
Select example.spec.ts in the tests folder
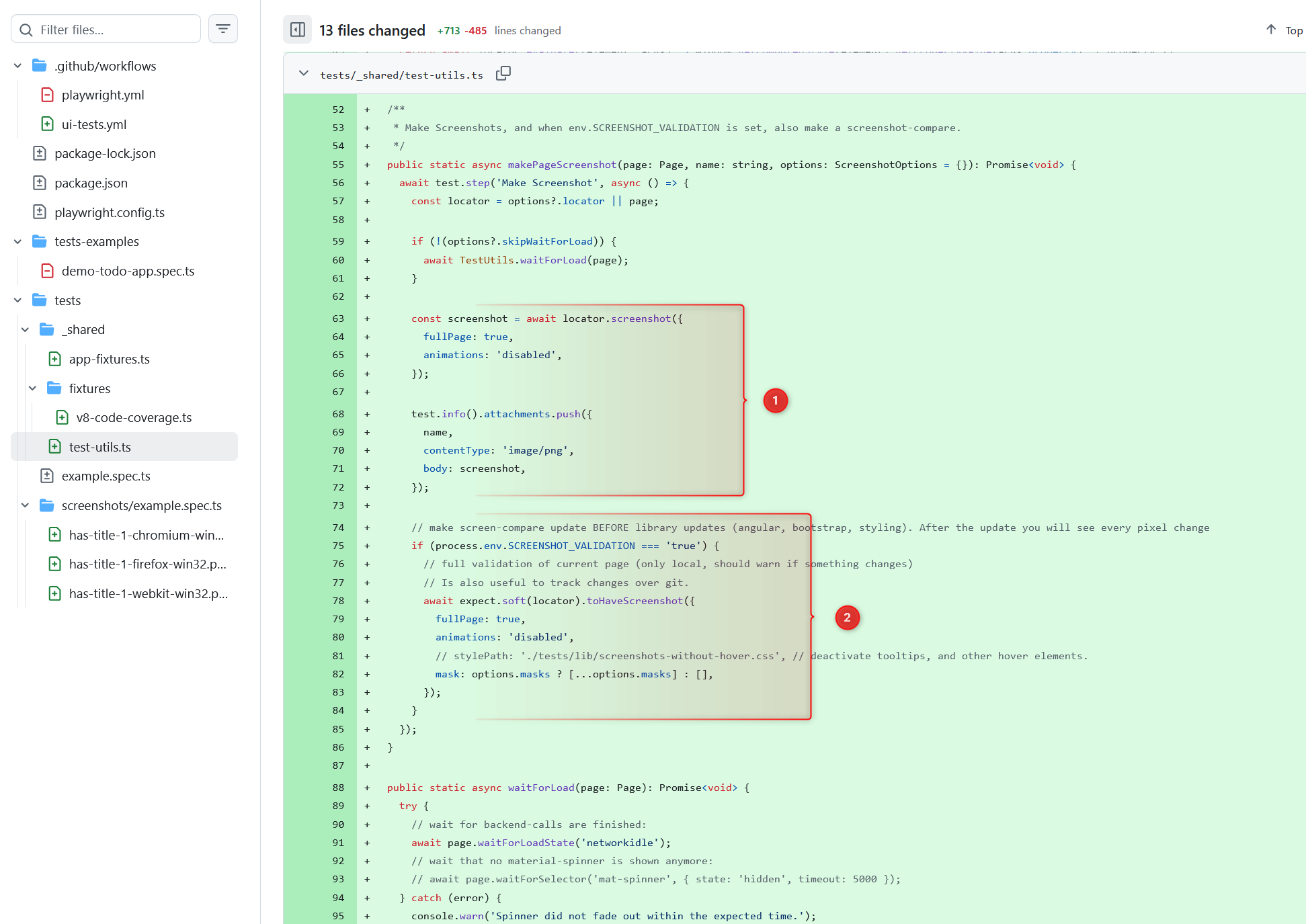(x=106, y=476)
